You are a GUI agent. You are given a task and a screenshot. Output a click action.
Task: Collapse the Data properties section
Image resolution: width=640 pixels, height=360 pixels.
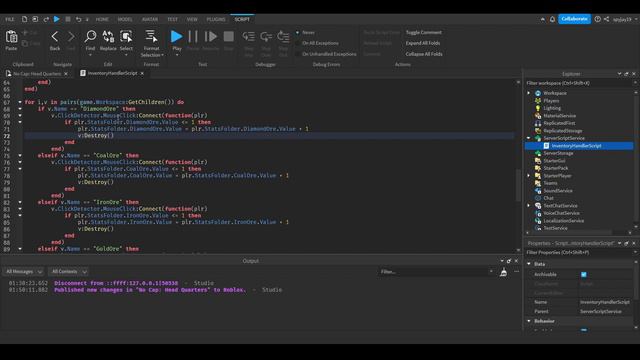pos(529,264)
